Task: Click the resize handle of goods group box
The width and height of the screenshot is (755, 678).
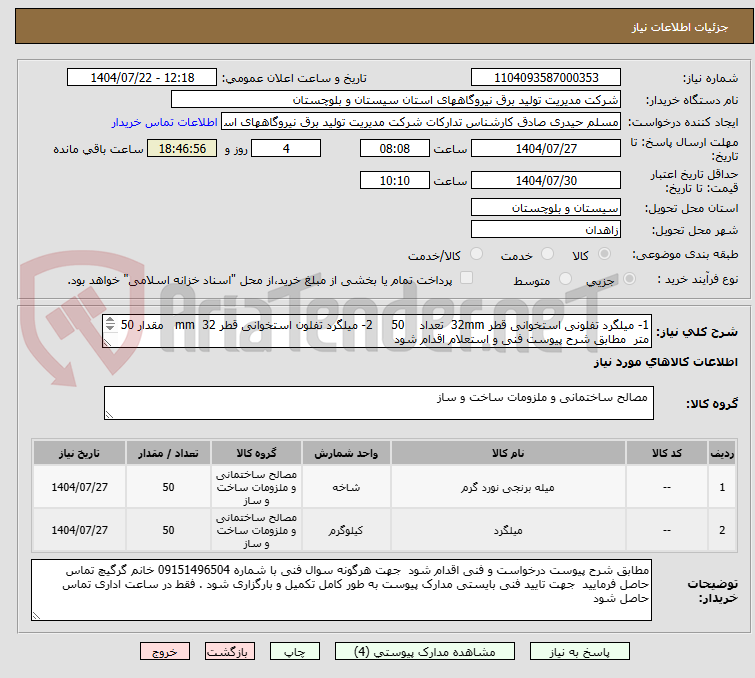Action: coord(109,415)
